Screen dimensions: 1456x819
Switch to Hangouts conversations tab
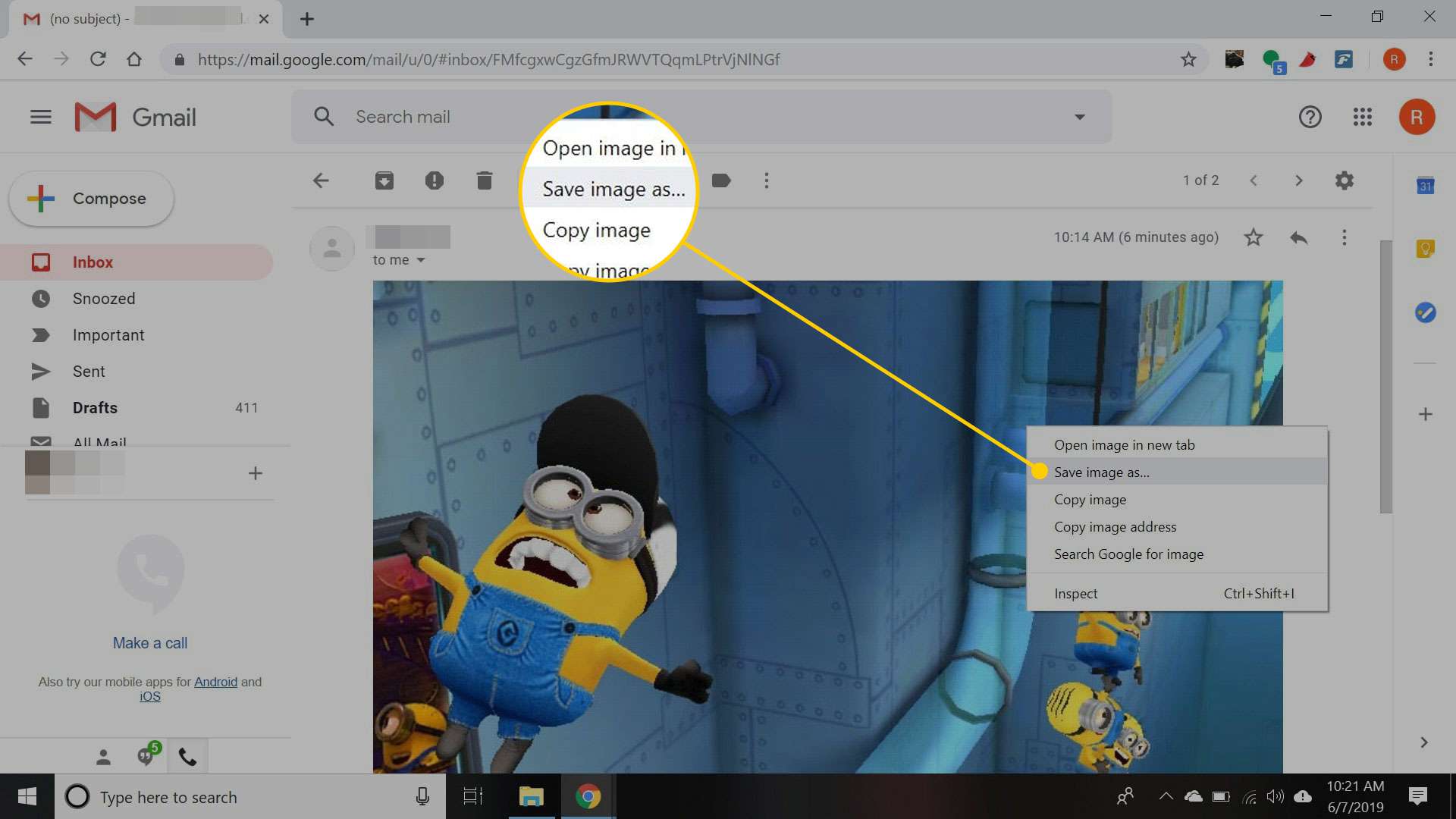tap(146, 755)
